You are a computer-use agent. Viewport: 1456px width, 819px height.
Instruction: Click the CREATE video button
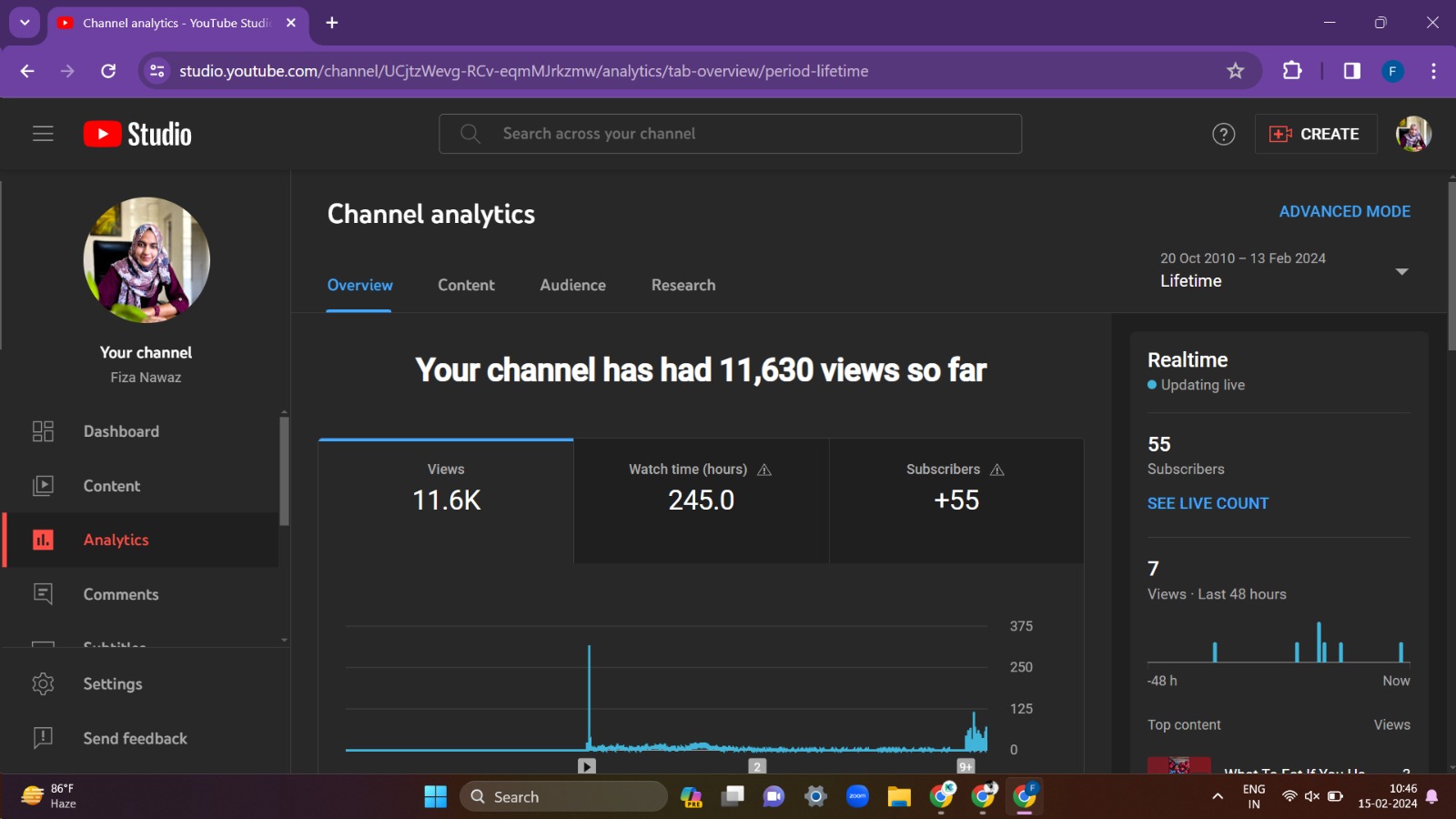(x=1315, y=134)
